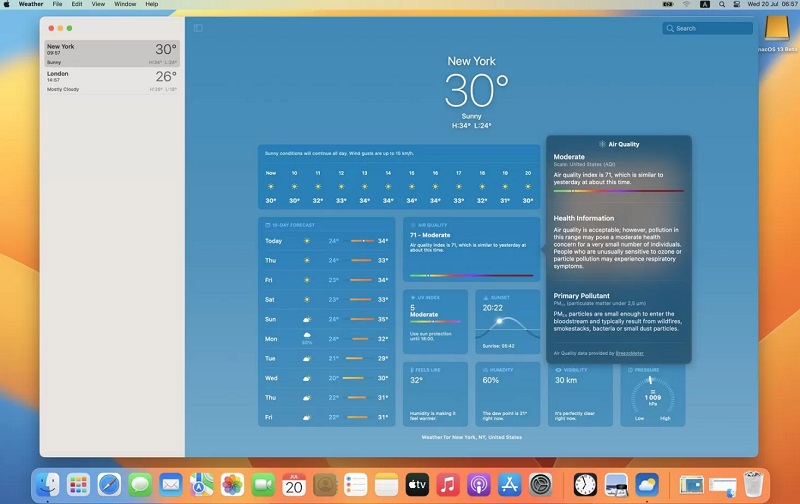Open the BreezoMeter data provider link
This screenshot has width=800, height=504.
(x=629, y=353)
